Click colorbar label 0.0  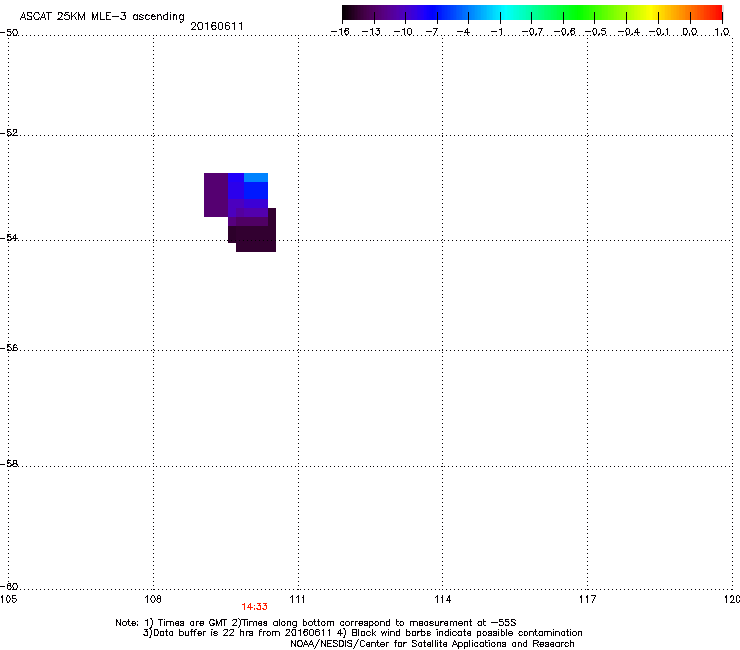(690, 32)
